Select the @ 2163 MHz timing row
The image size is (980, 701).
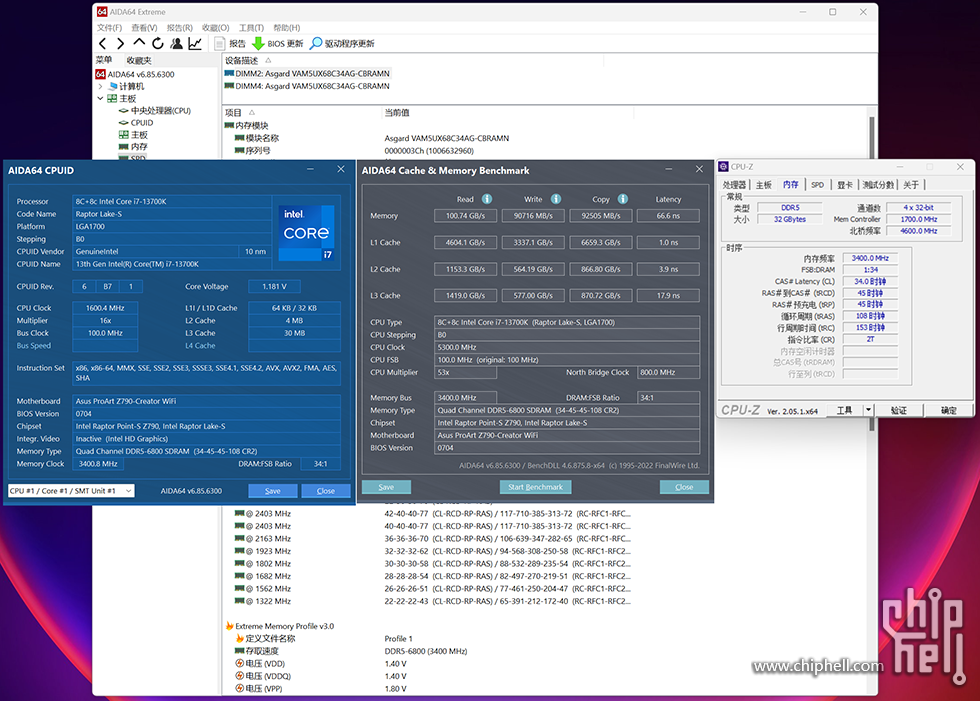coord(432,539)
